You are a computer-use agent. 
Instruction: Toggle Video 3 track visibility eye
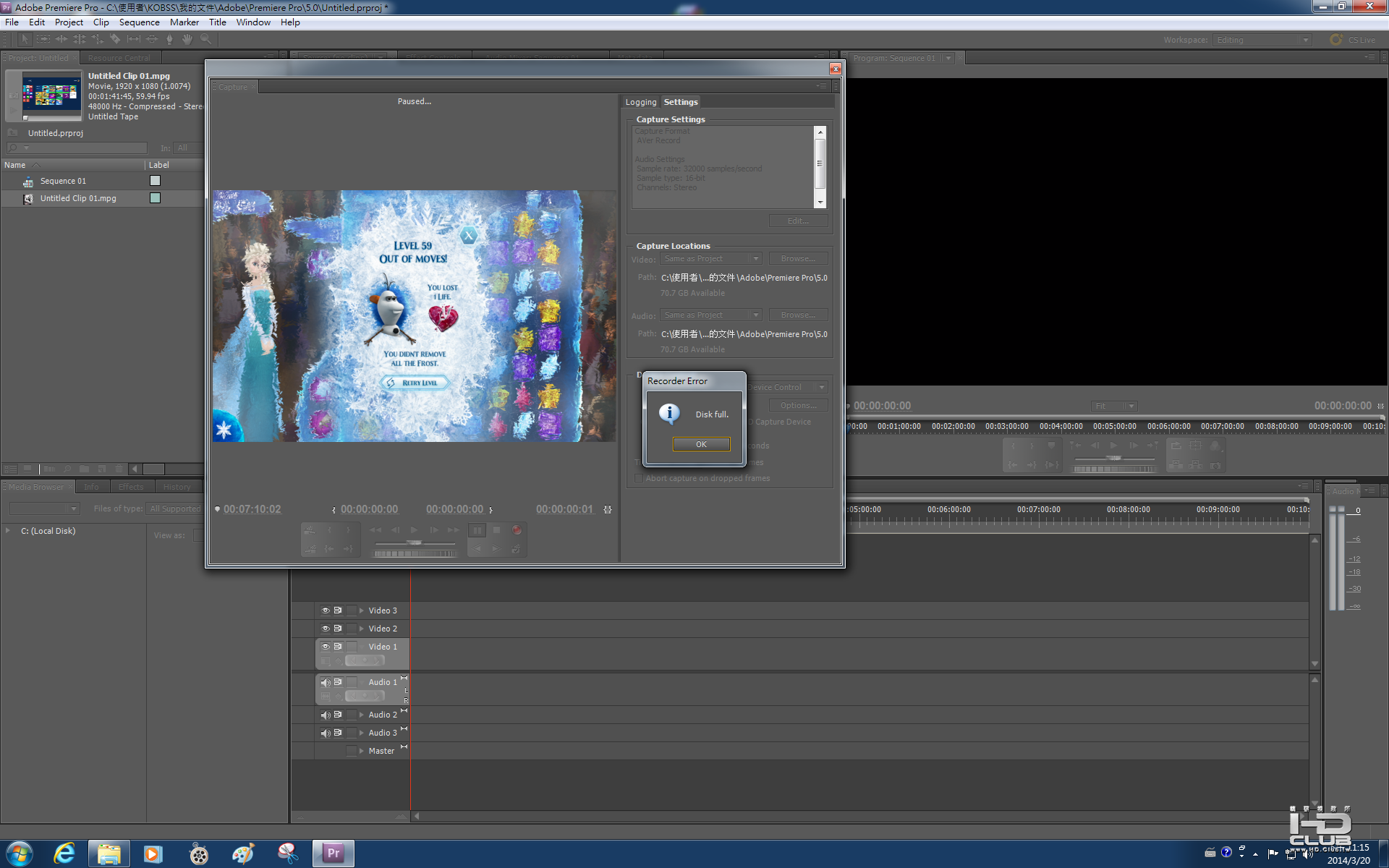tap(326, 610)
